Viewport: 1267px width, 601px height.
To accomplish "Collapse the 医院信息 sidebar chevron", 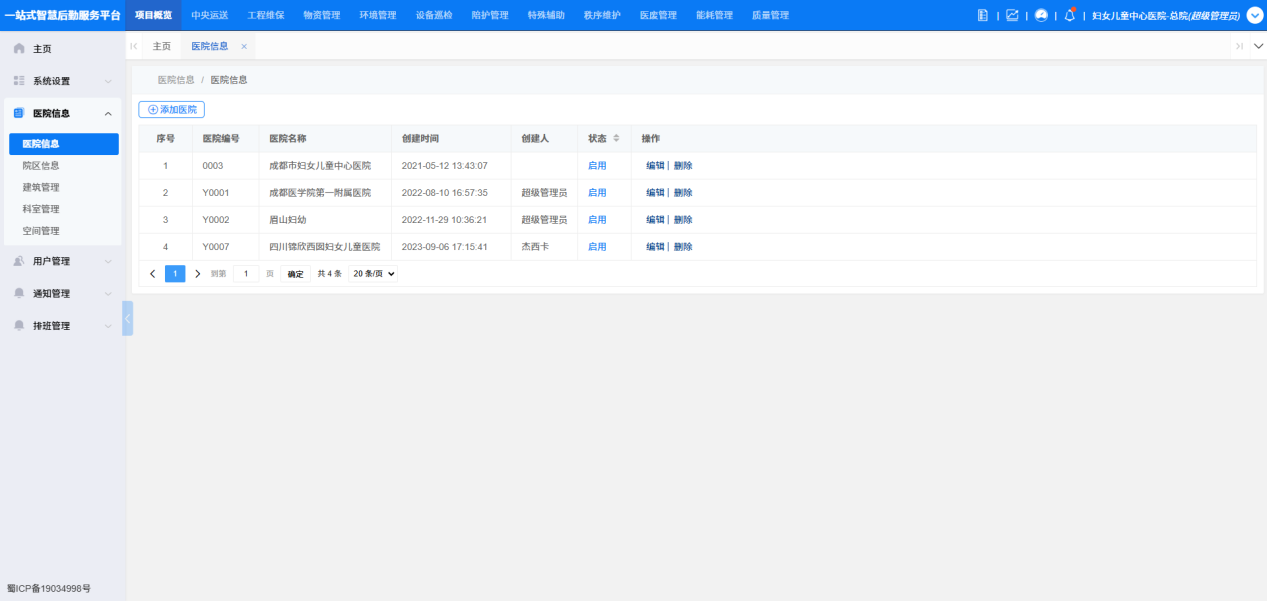I will (108, 113).
